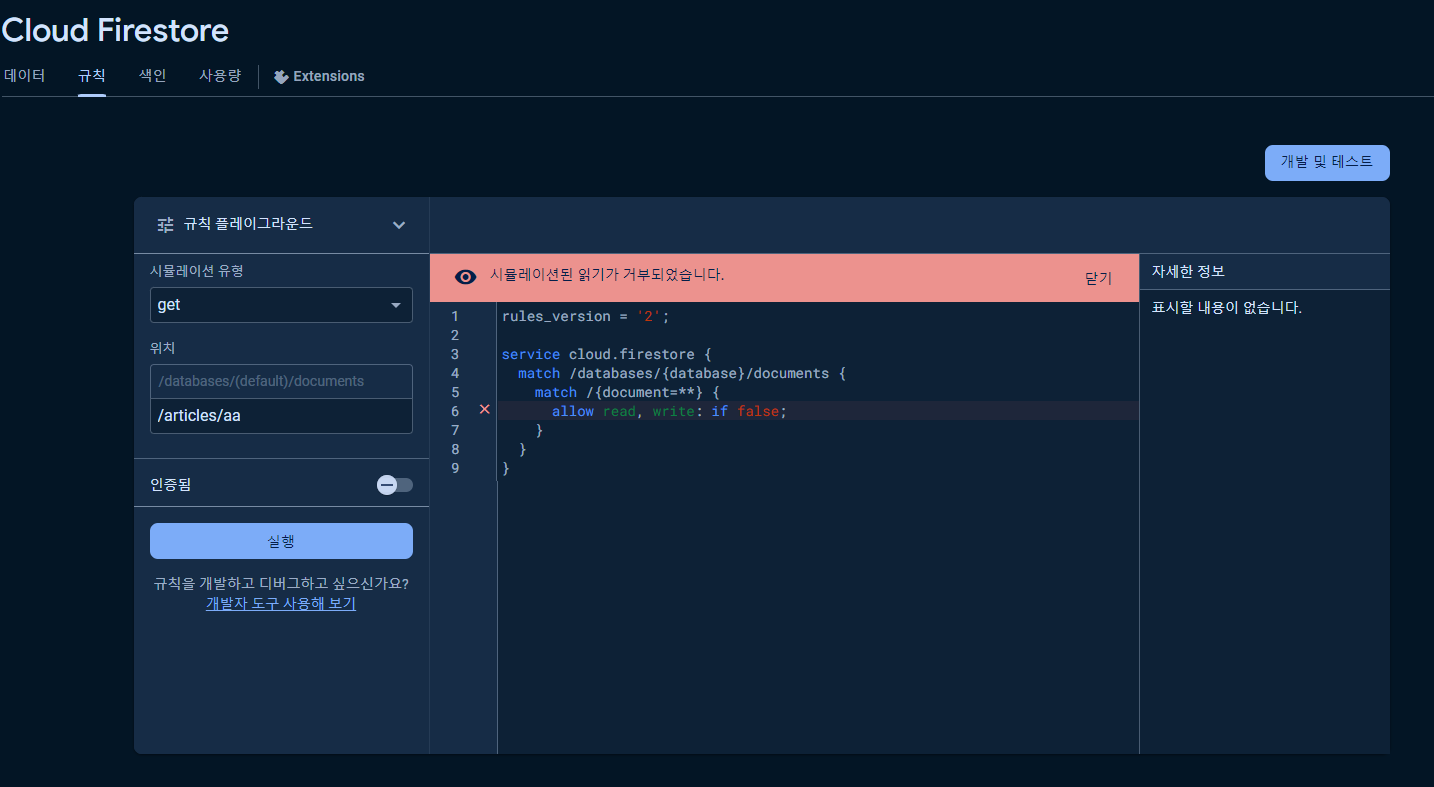This screenshot has width=1434, height=787.
Task: Click the 개발 및 테스트 button
Action: click(1327, 163)
